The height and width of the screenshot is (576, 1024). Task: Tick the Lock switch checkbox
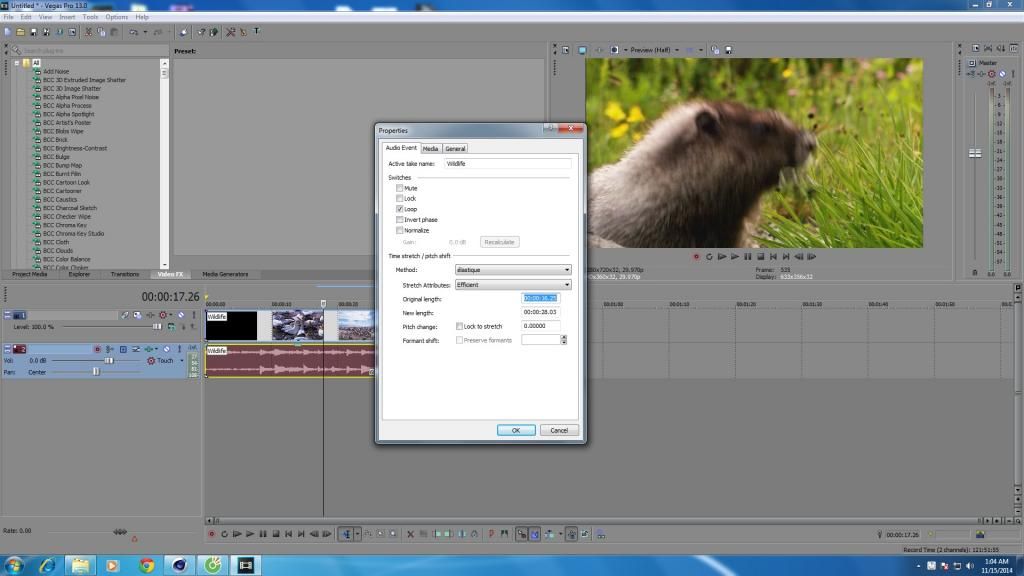[x=400, y=199]
